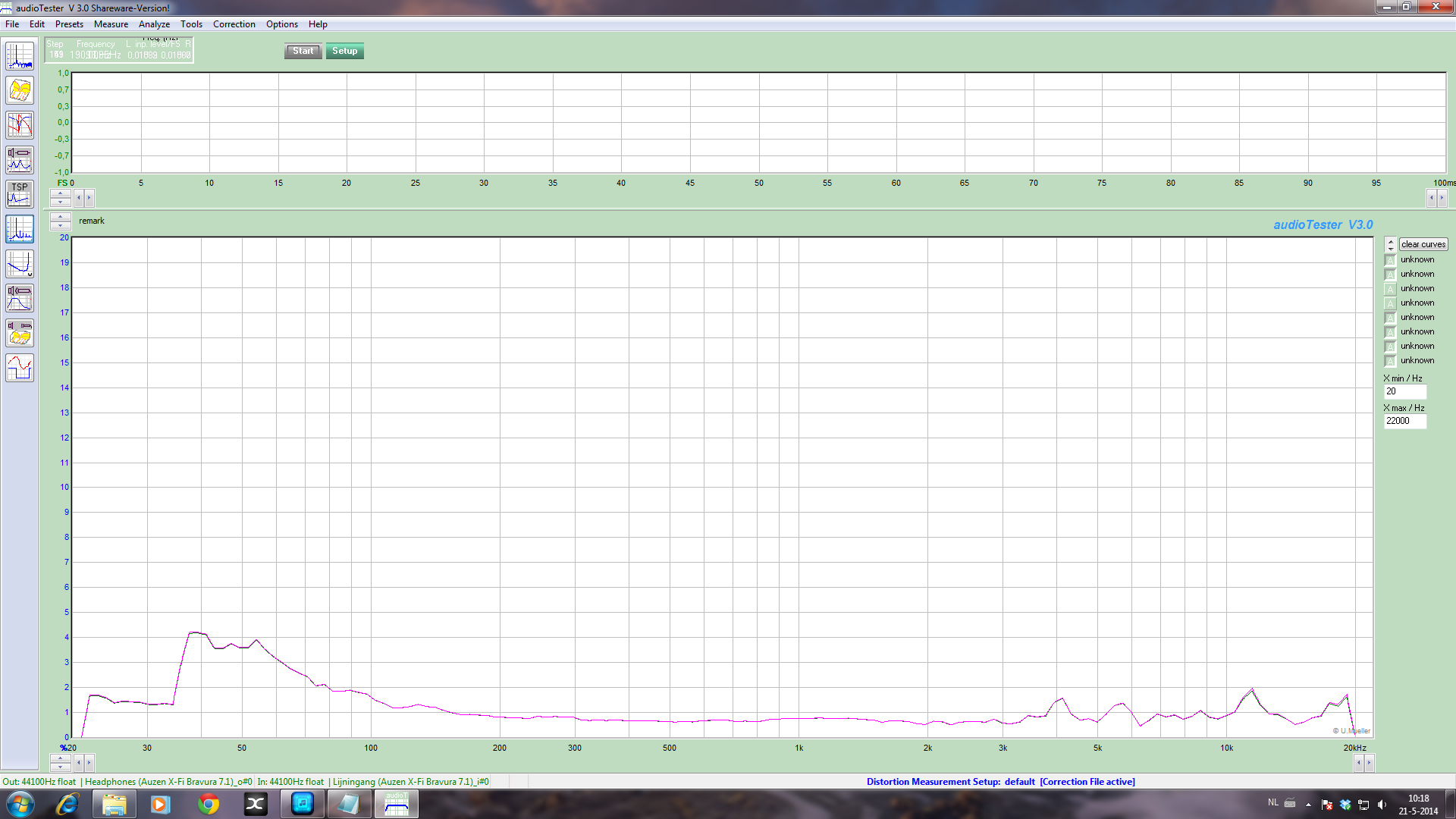
Task: Toggle the fourth 'unknown' curve A button
Action: coord(1390,303)
